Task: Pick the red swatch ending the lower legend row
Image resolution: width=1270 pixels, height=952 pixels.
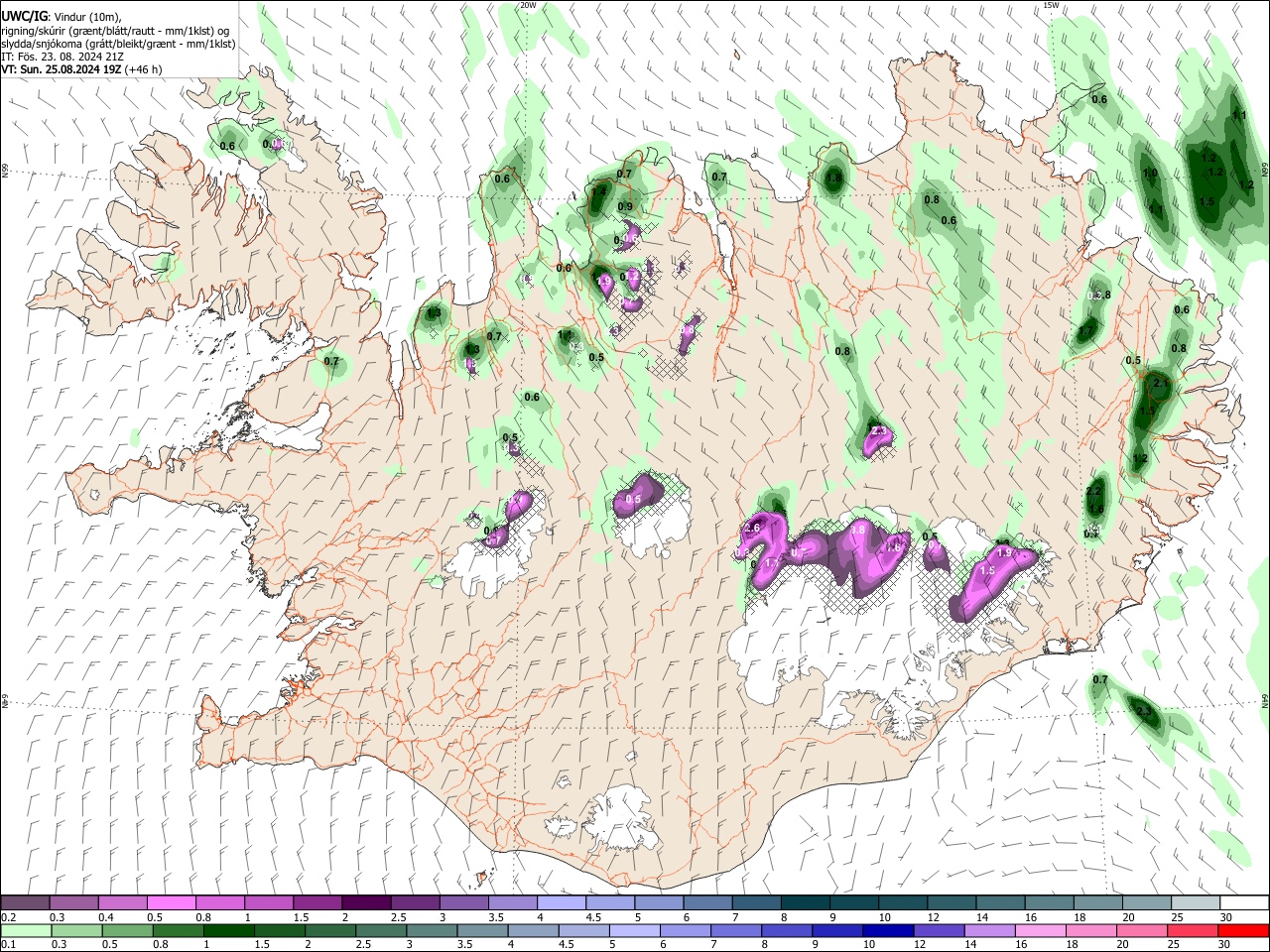Action: click(x=1243, y=930)
